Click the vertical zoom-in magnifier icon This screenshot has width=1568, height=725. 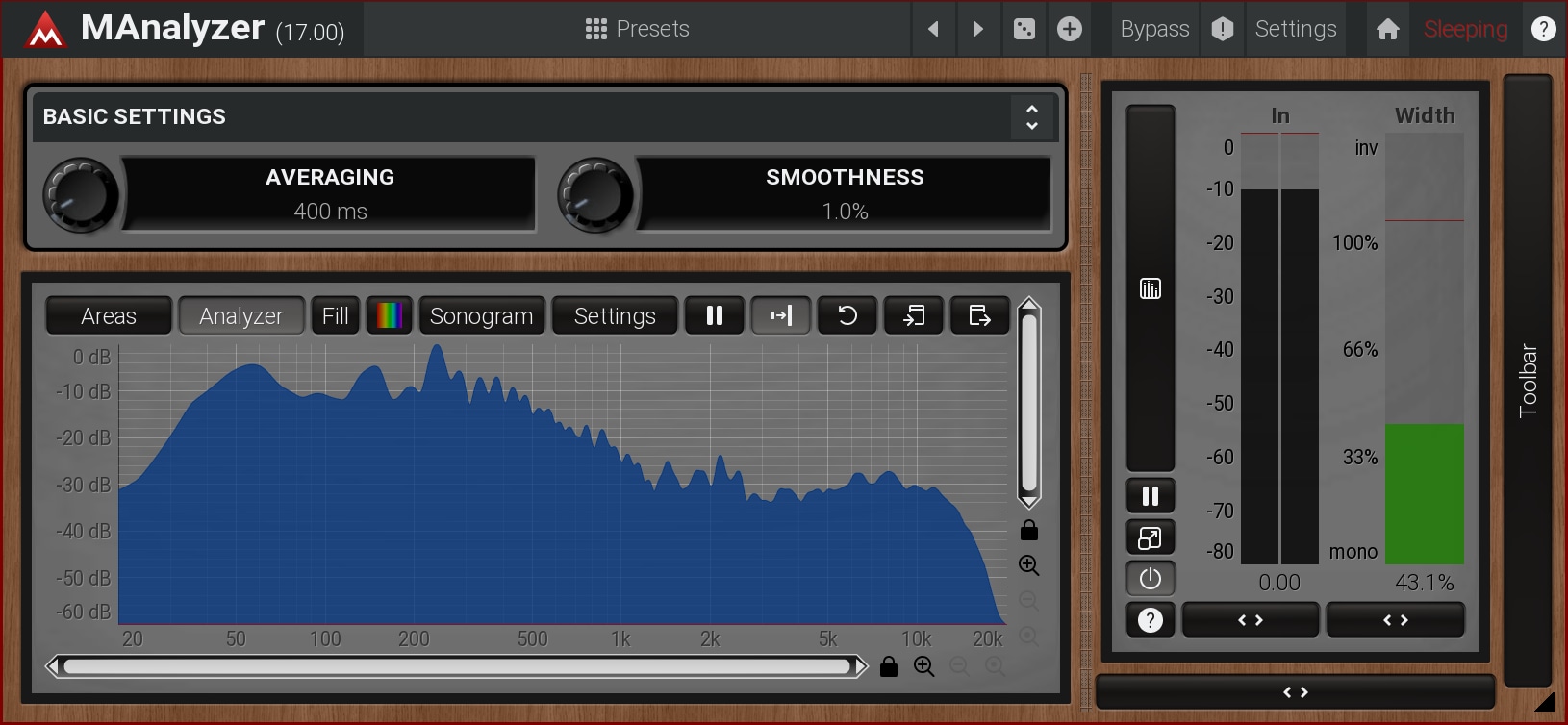(x=1028, y=565)
